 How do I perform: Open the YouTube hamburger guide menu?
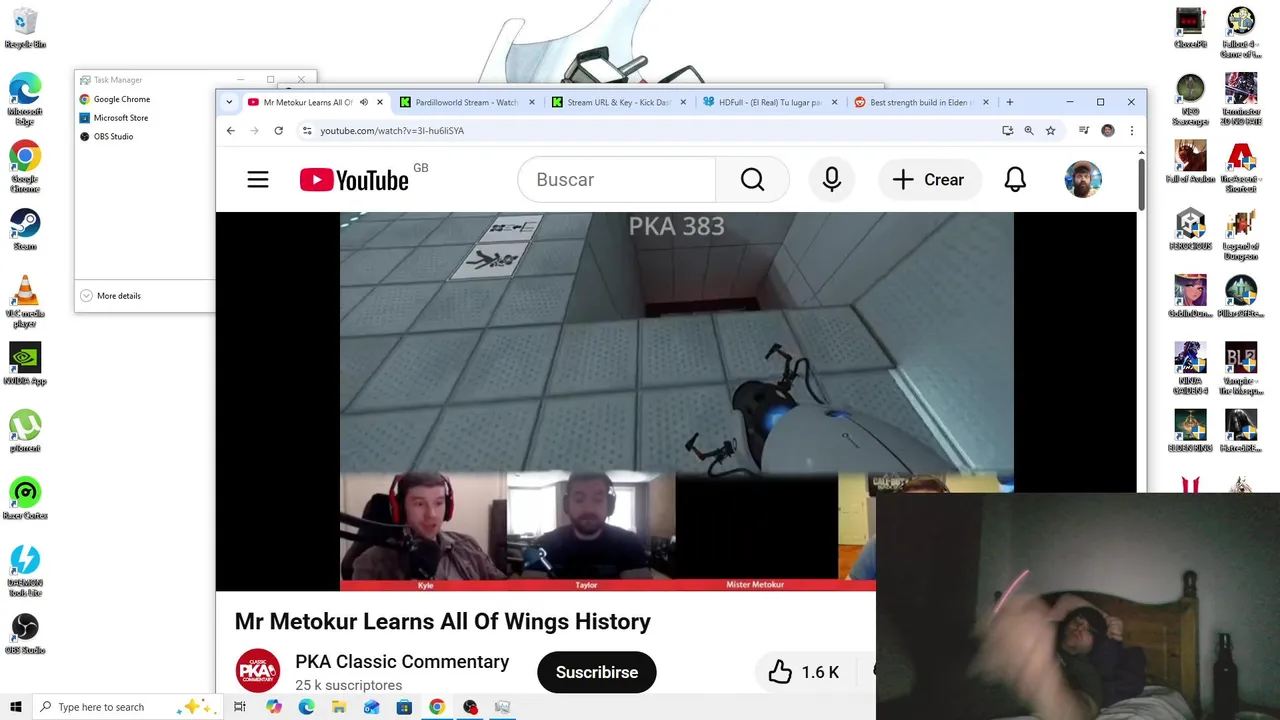(258, 180)
